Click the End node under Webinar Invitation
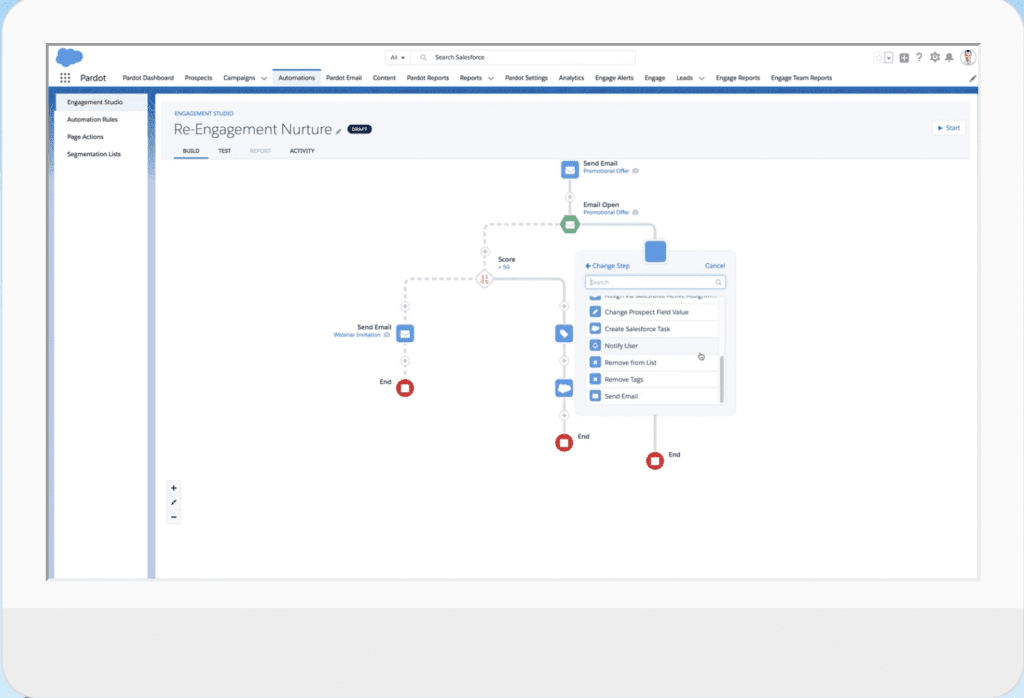This screenshot has height=698, width=1024. (405, 388)
